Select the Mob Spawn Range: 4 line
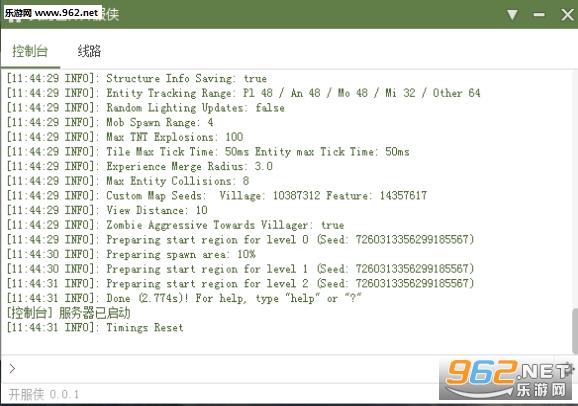578x406 pixels. (110, 122)
